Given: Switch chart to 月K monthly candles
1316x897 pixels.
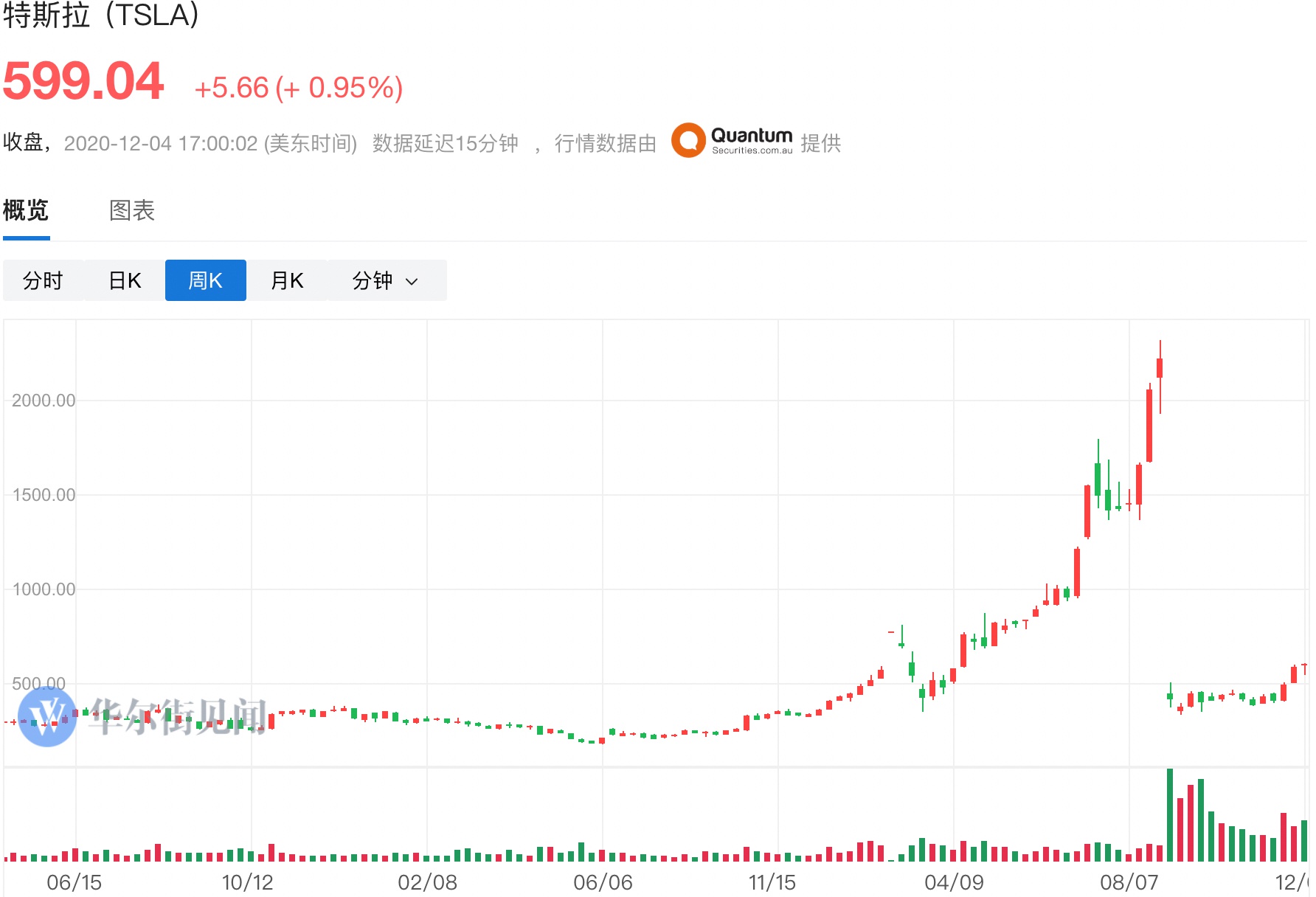Looking at the screenshot, I should [287, 280].
